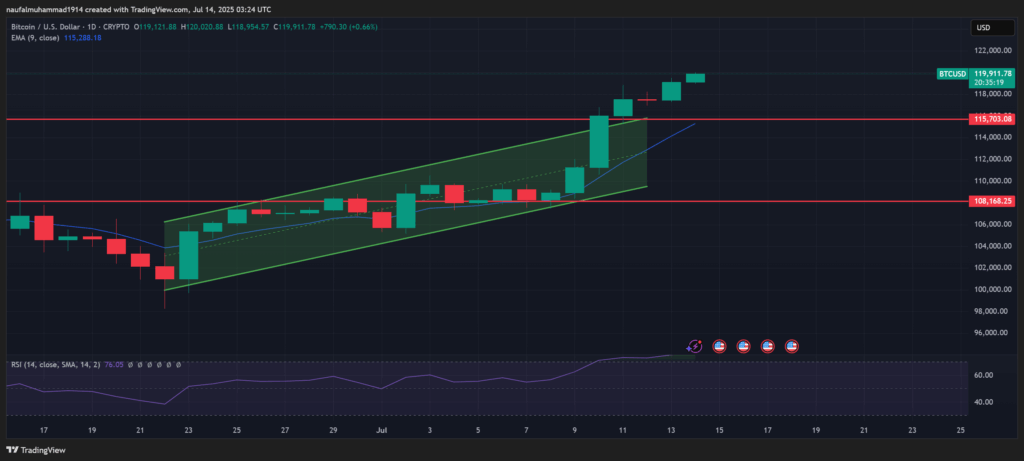
Task: Open the third US flag economic event
Action: (x=767, y=346)
